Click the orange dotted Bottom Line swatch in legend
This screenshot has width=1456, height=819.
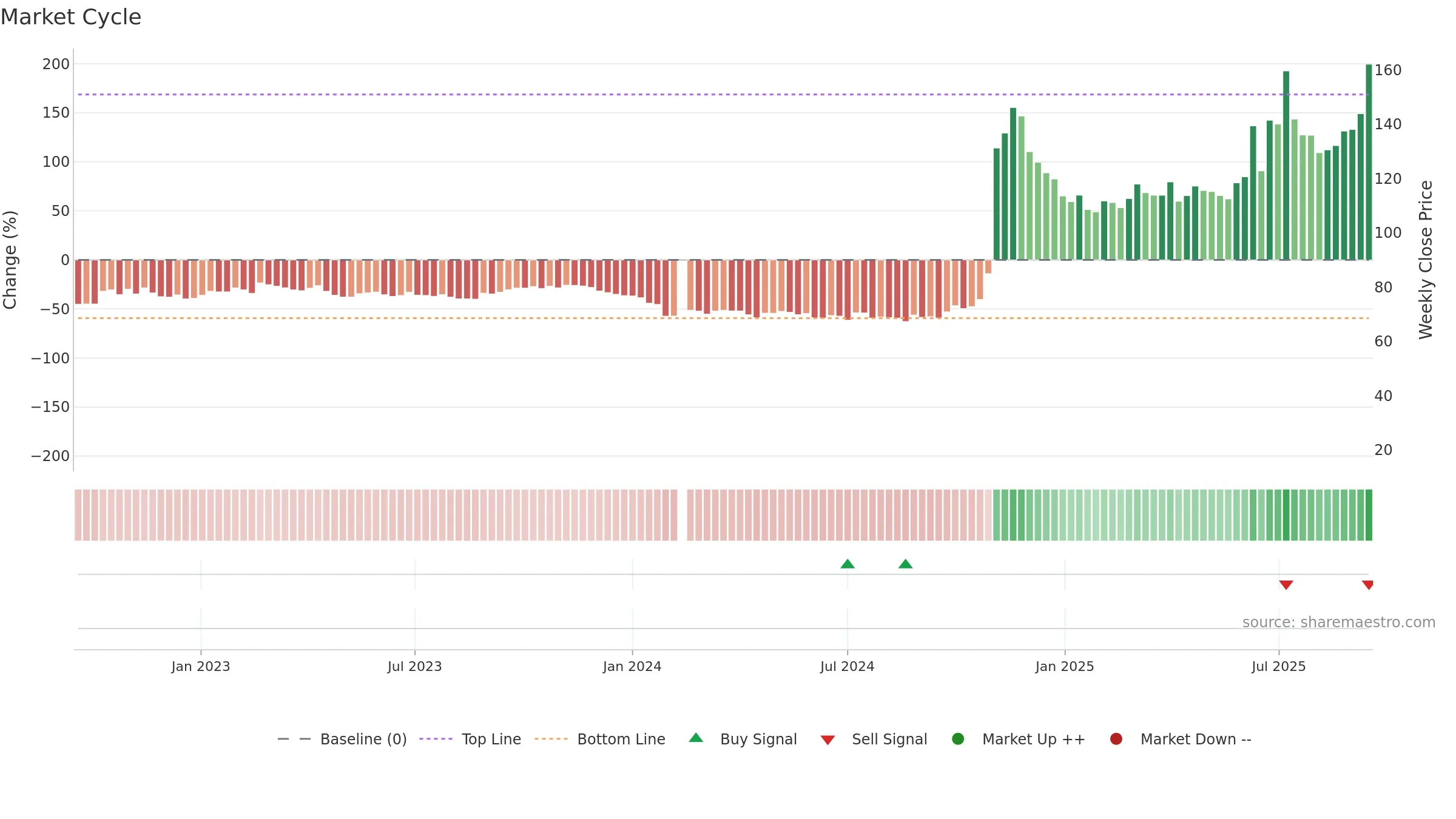click(551, 739)
